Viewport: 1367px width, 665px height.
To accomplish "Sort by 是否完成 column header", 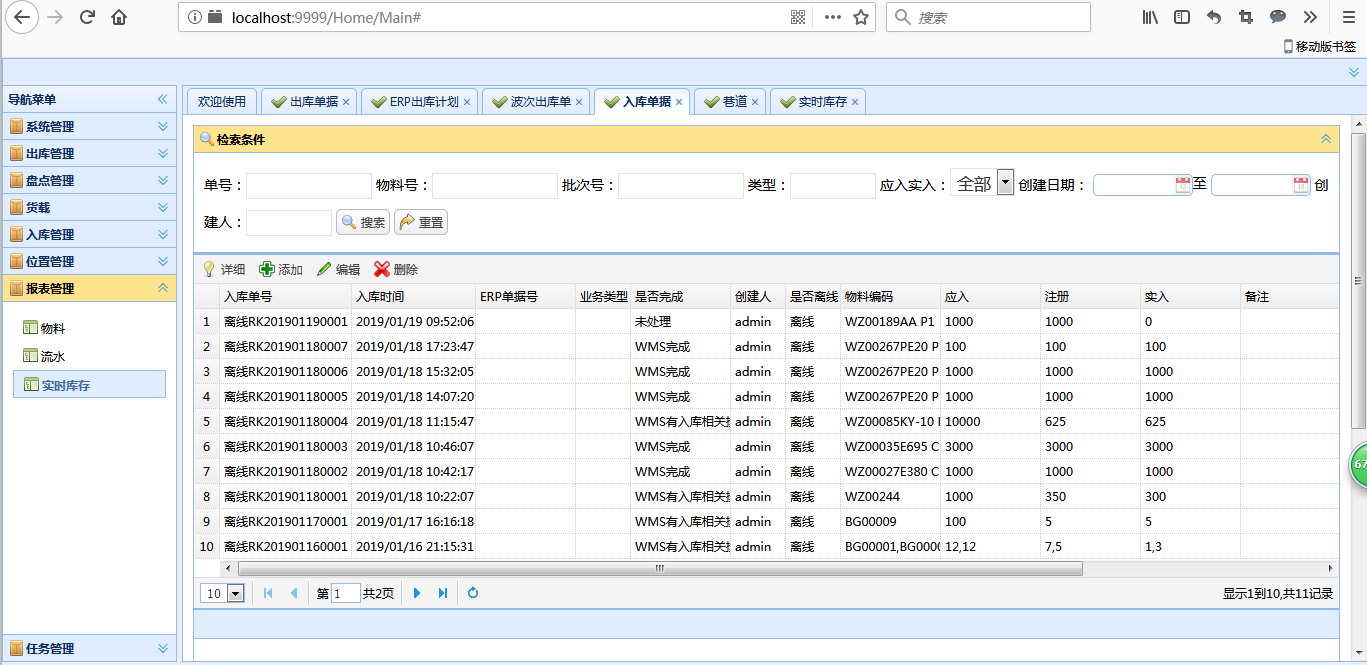I will (x=680, y=297).
